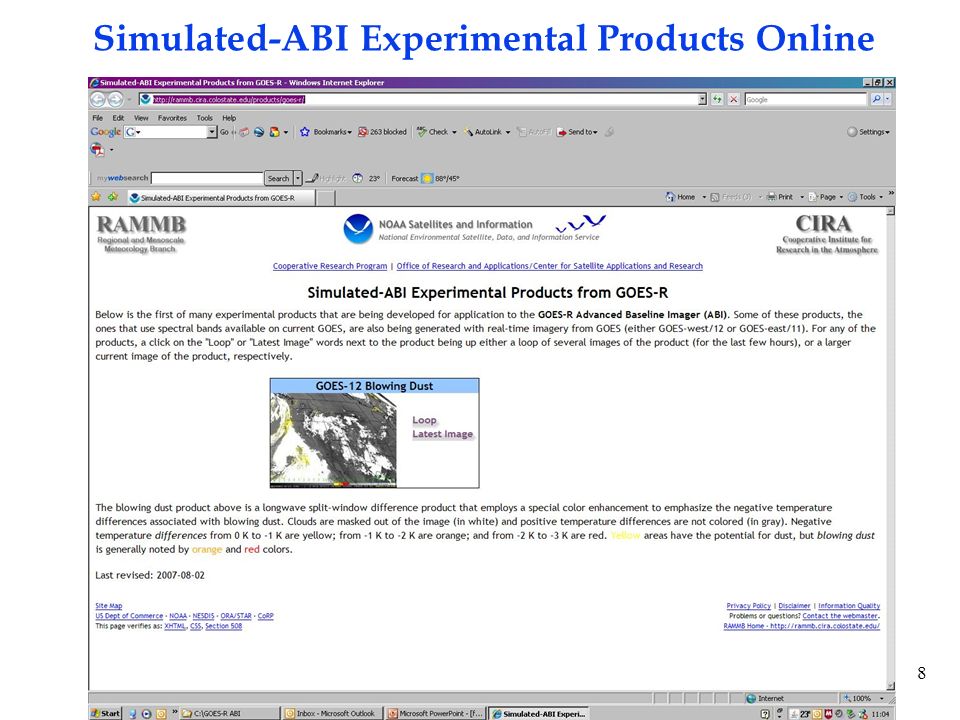
Task: Click the Google toolbar Settings button
Action: pyautogui.click(x=868, y=132)
